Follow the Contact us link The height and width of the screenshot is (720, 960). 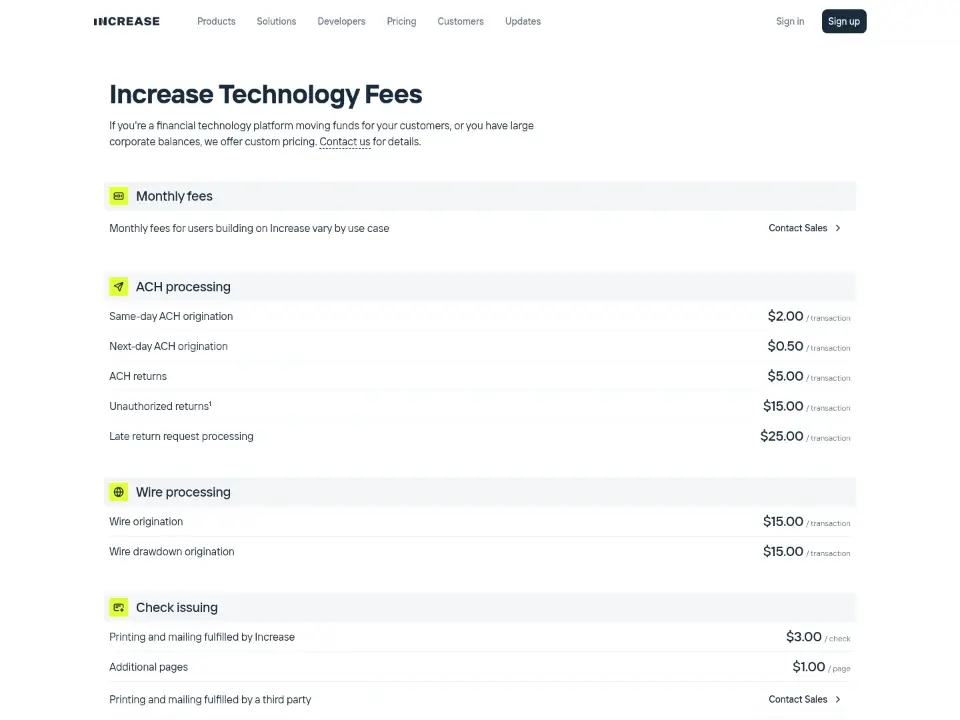[345, 141]
